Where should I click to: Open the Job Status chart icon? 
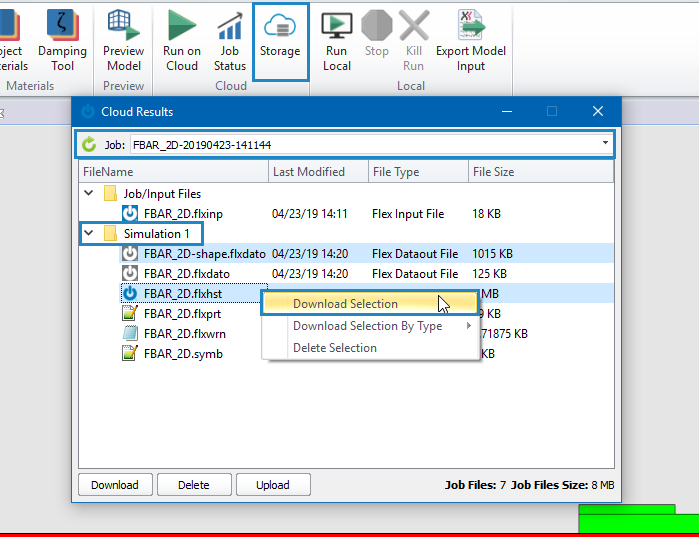[230, 25]
